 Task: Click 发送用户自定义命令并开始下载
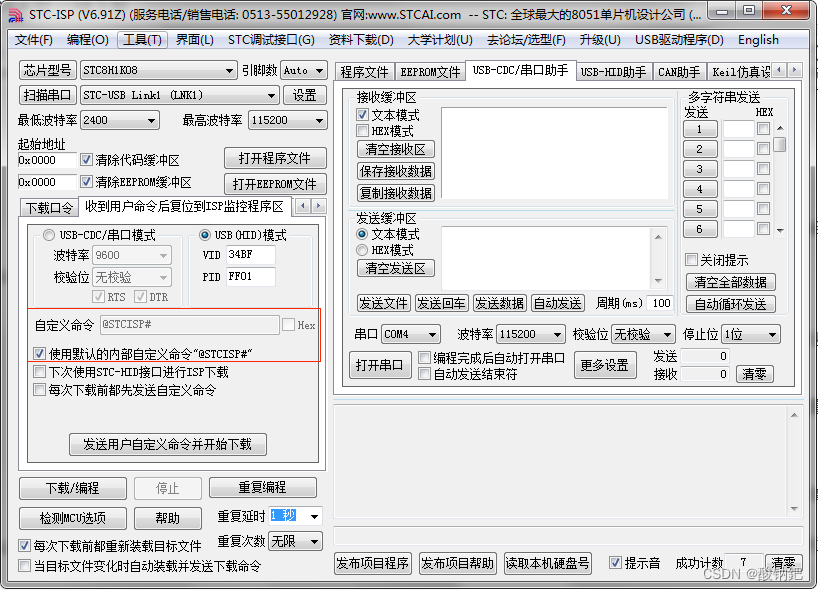pyautogui.click(x=167, y=444)
